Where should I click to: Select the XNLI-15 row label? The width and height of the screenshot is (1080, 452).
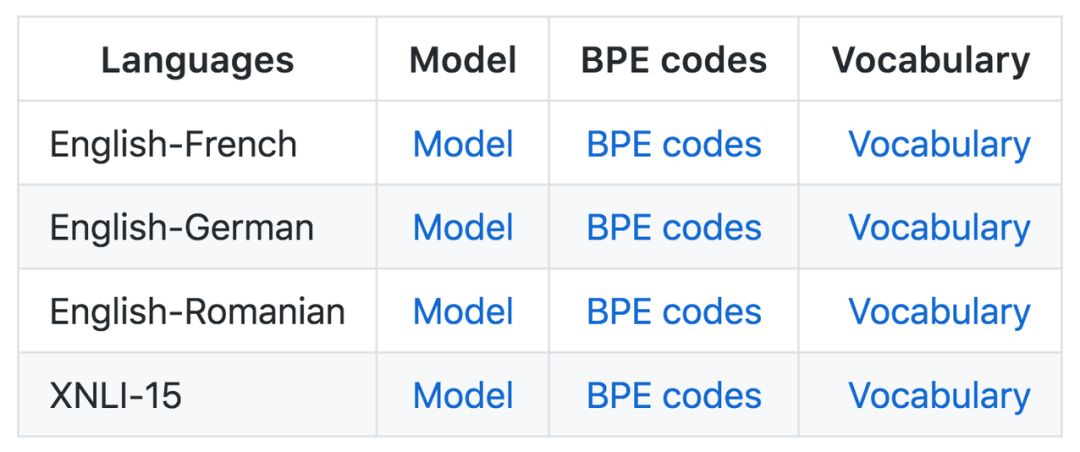(116, 396)
